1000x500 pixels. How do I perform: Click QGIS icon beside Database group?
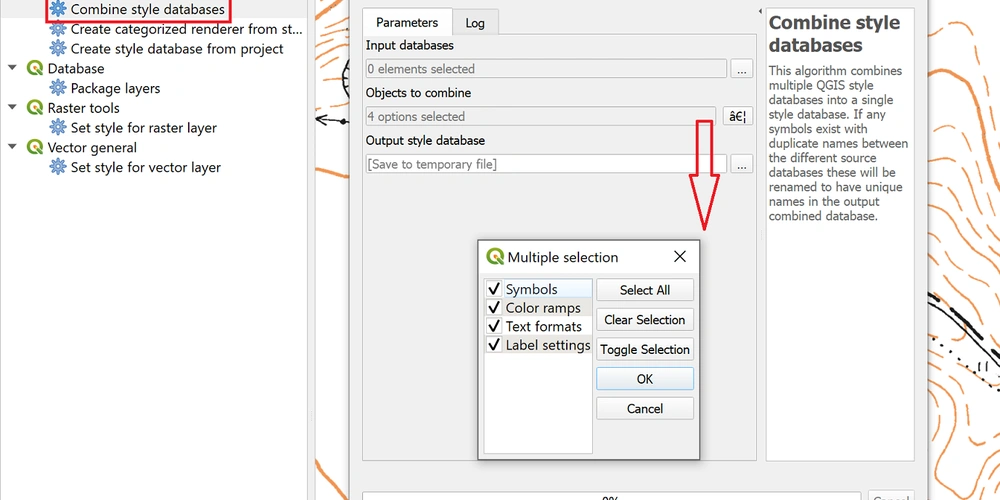[x=34, y=69]
